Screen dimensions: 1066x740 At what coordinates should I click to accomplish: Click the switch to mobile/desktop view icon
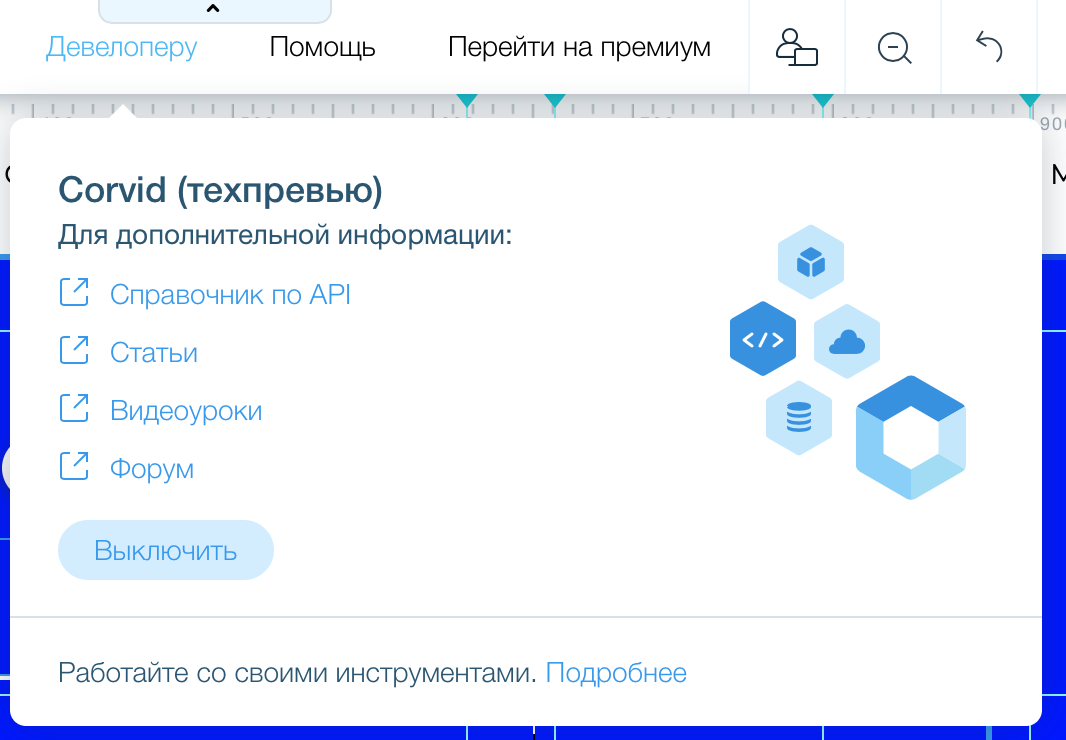797,48
